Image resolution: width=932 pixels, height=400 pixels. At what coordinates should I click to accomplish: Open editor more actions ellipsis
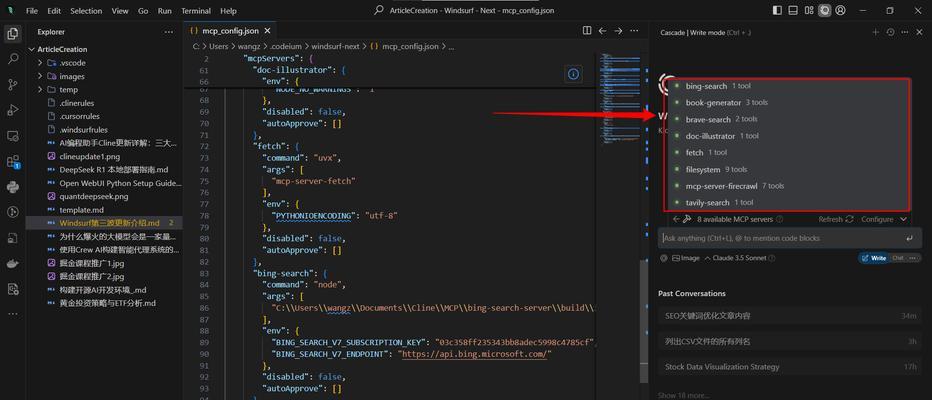[634, 30]
